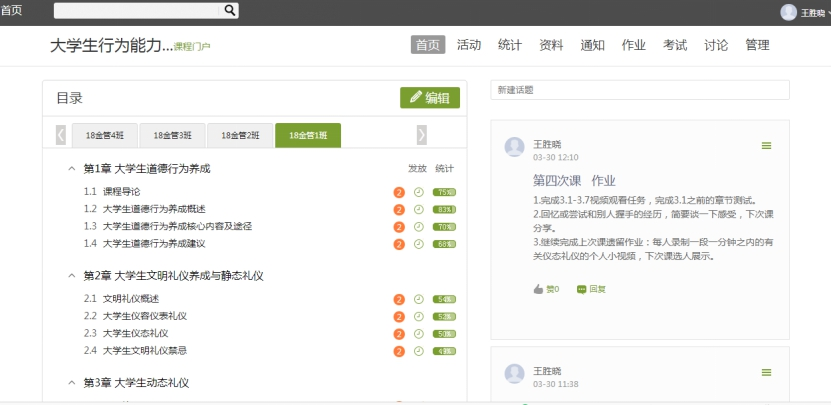Click 王胜晓 avatar on the 12:10 post
Screen dimensions: 831x405
(x=515, y=148)
